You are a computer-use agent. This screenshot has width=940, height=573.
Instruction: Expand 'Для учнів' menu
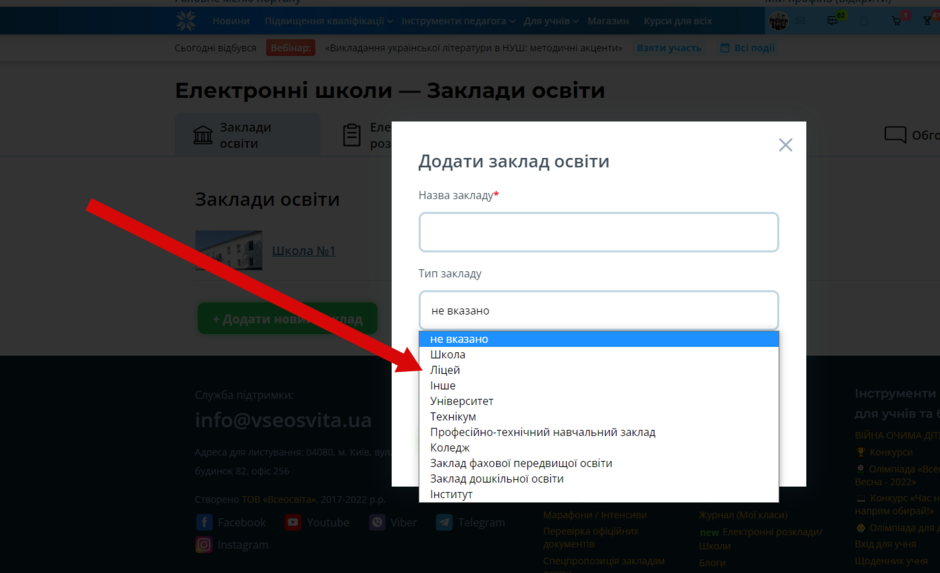[x=551, y=21]
